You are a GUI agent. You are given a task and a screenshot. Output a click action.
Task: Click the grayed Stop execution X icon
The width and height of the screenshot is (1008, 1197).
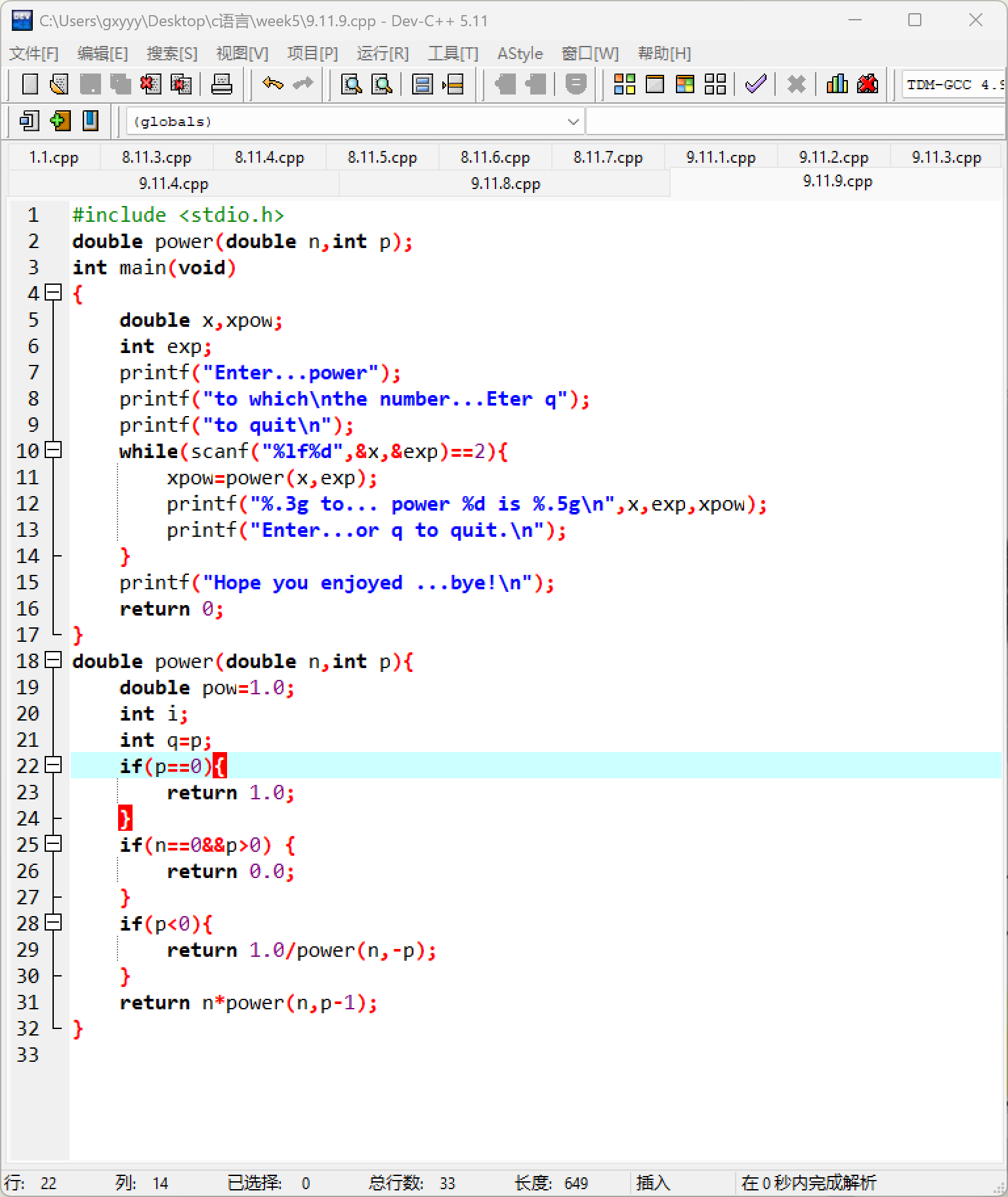point(797,84)
